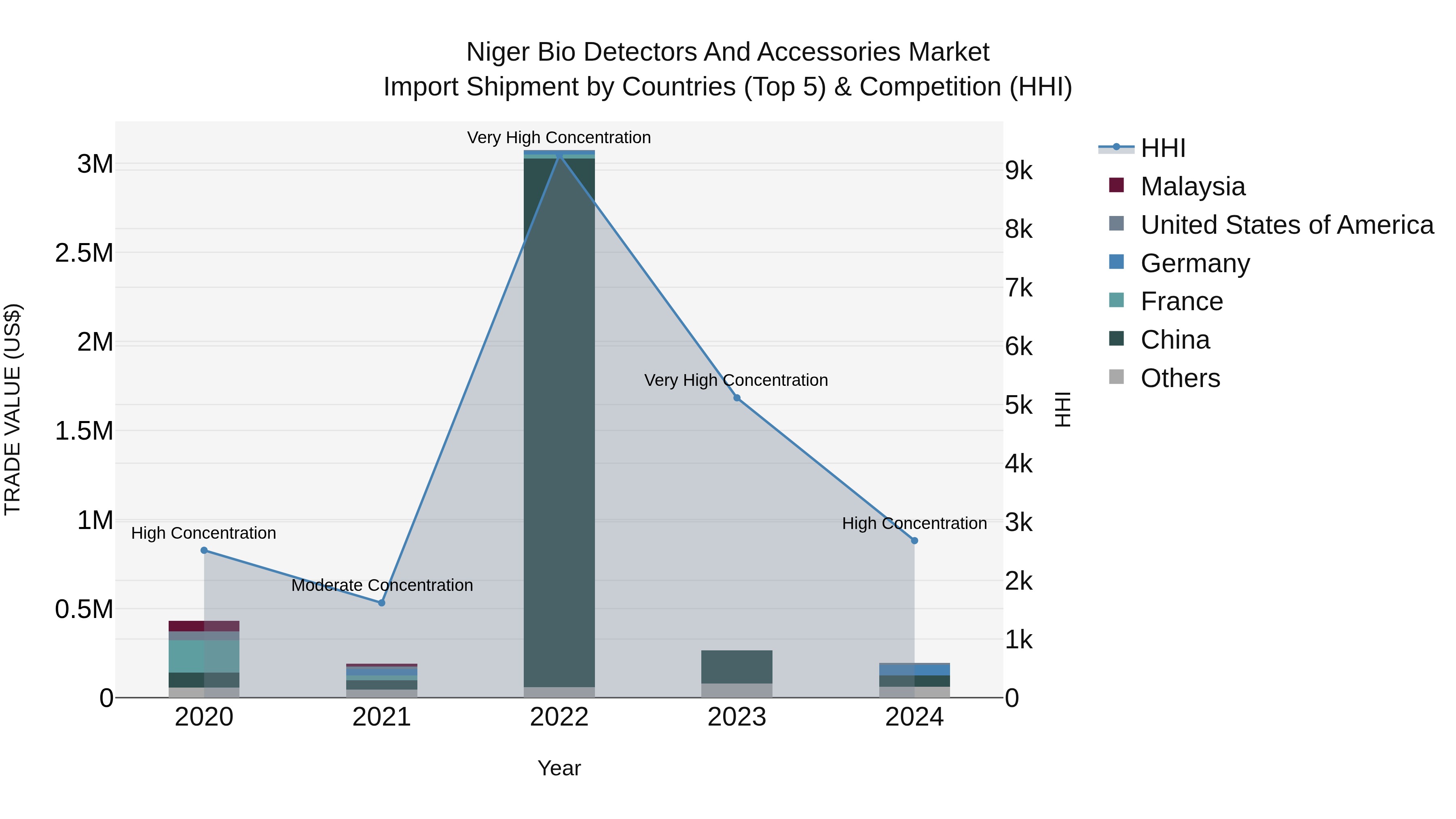
Task: Toggle the Germany legend entry
Action: pyautogui.click(x=1179, y=263)
